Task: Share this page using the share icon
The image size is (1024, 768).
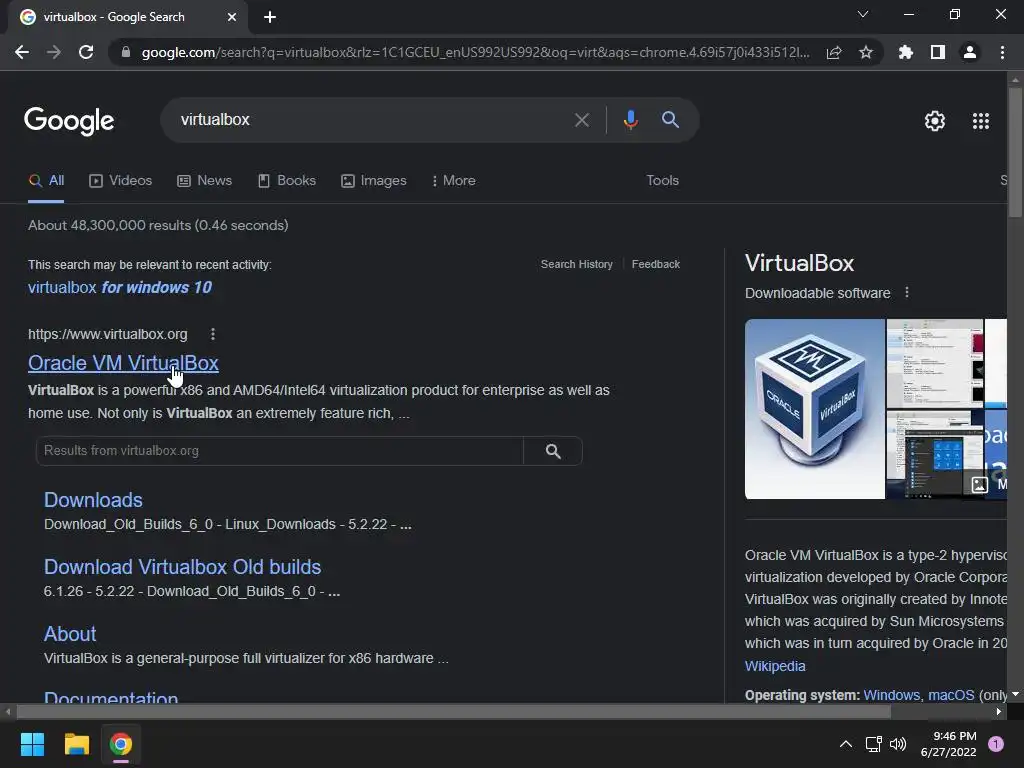Action: 834,52
